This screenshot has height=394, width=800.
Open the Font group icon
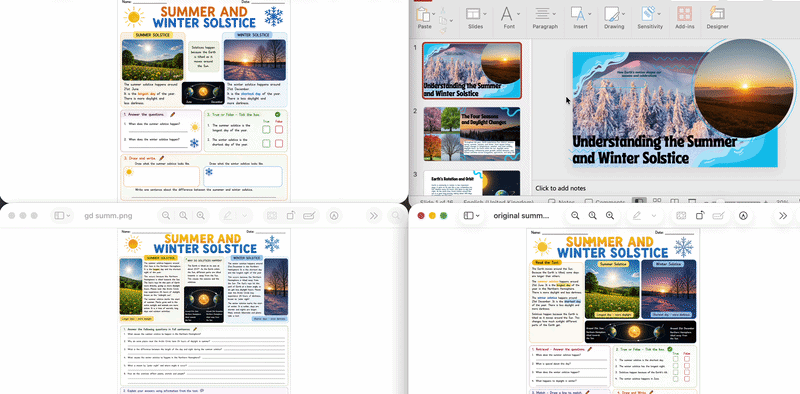pyautogui.click(x=507, y=14)
